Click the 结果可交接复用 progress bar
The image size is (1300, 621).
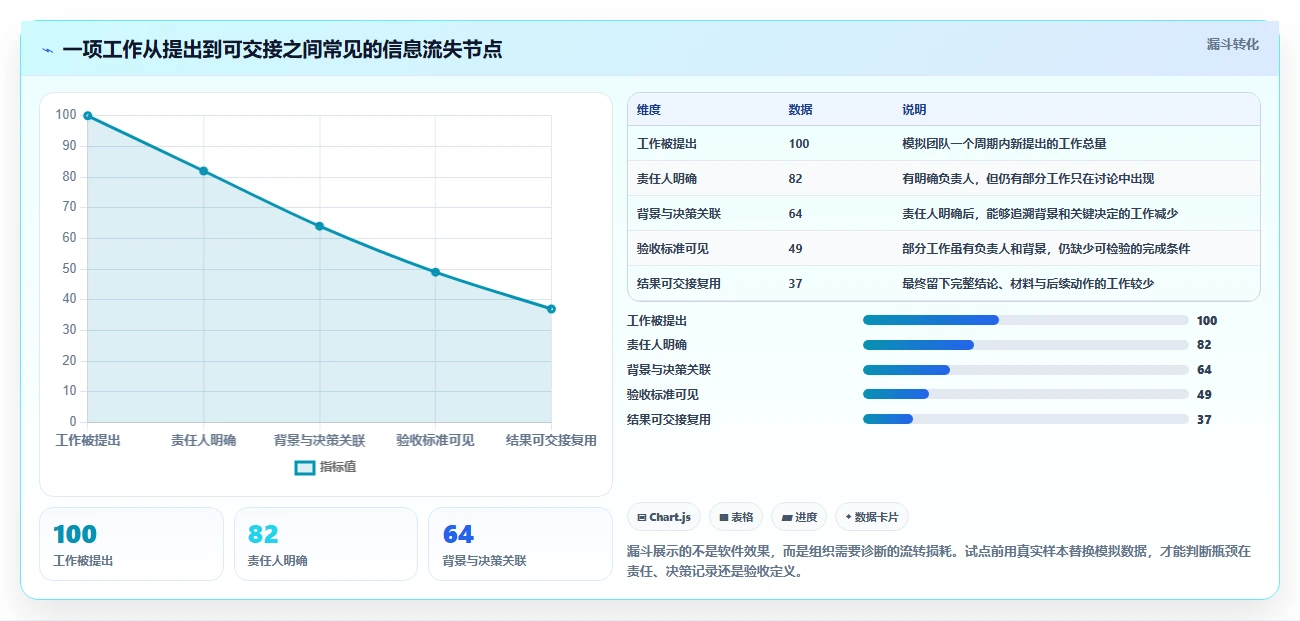coord(1025,419)
